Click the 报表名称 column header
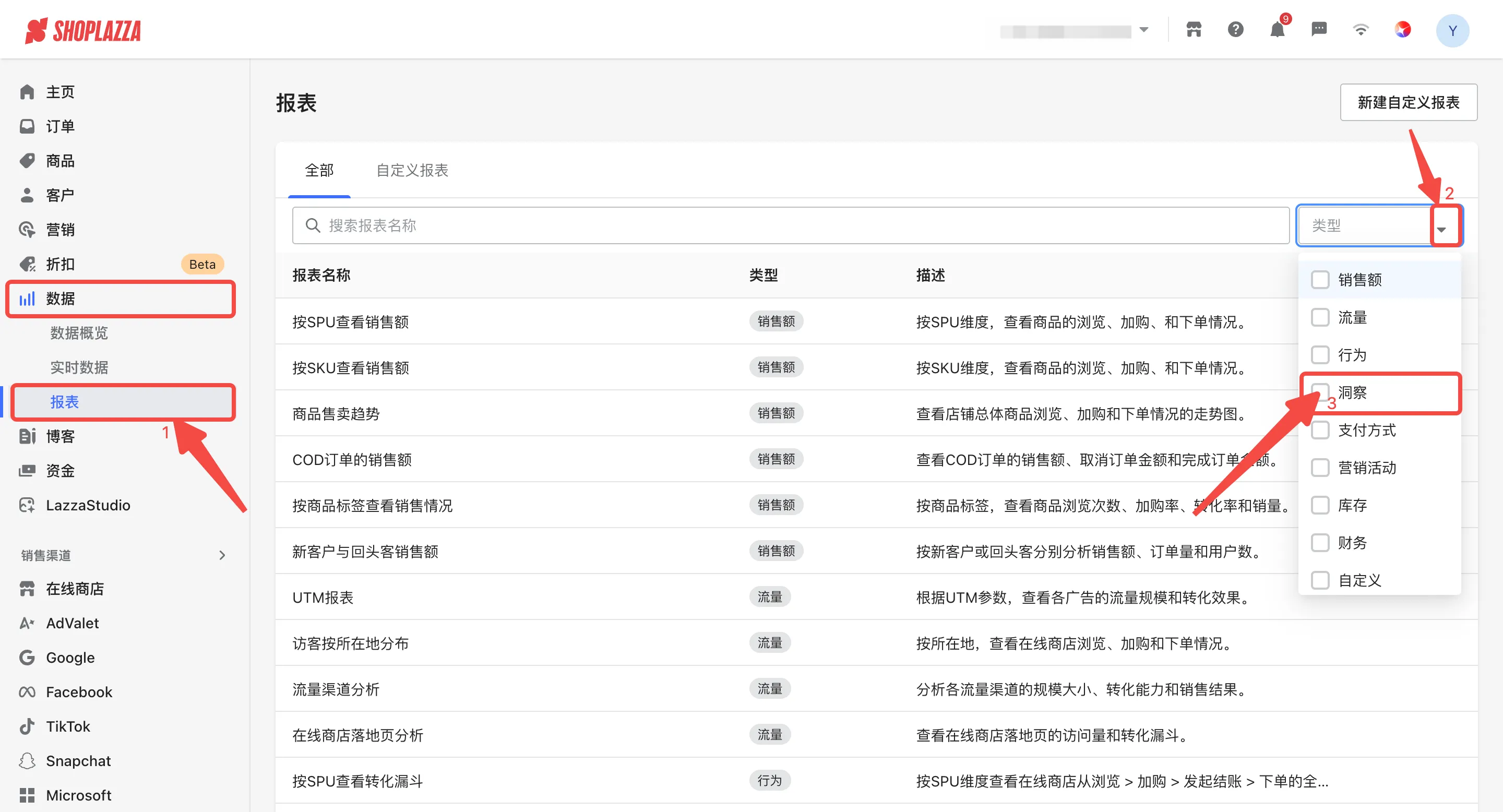Screen dimensions: 1503x812 point(321,276)
